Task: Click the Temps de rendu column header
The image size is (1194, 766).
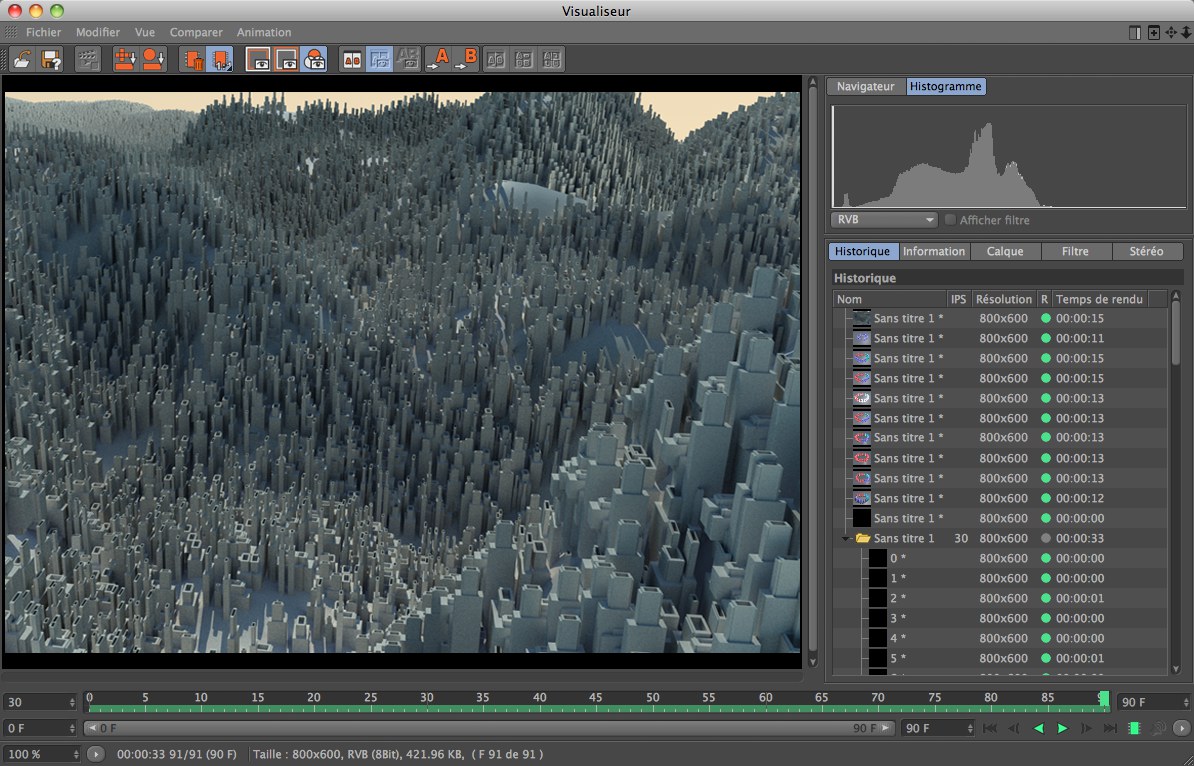Action: click(1099, 299)
